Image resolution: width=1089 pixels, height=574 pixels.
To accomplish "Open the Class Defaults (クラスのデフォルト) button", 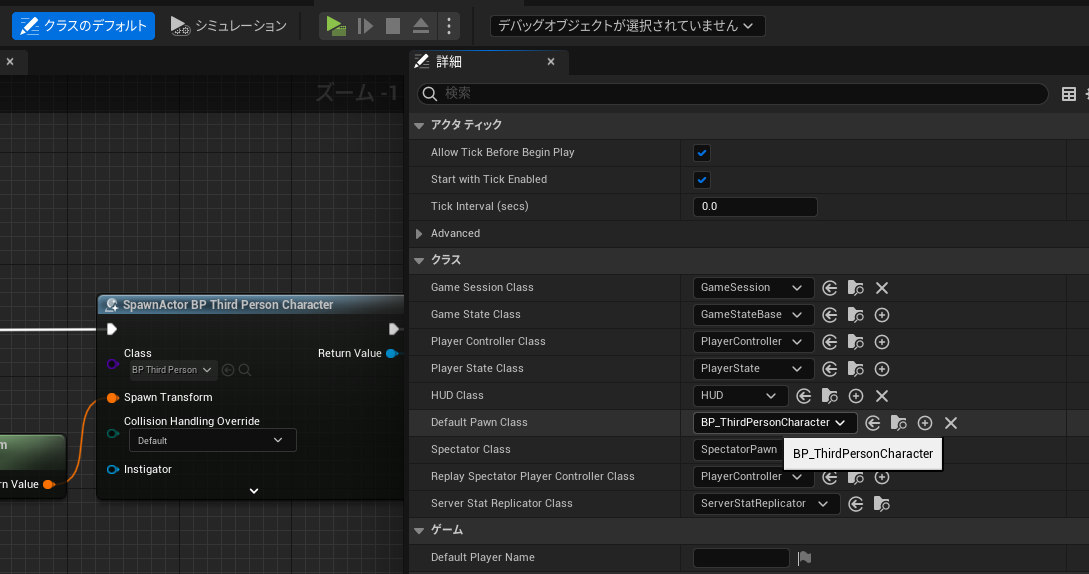I will (x=83, y=26).
